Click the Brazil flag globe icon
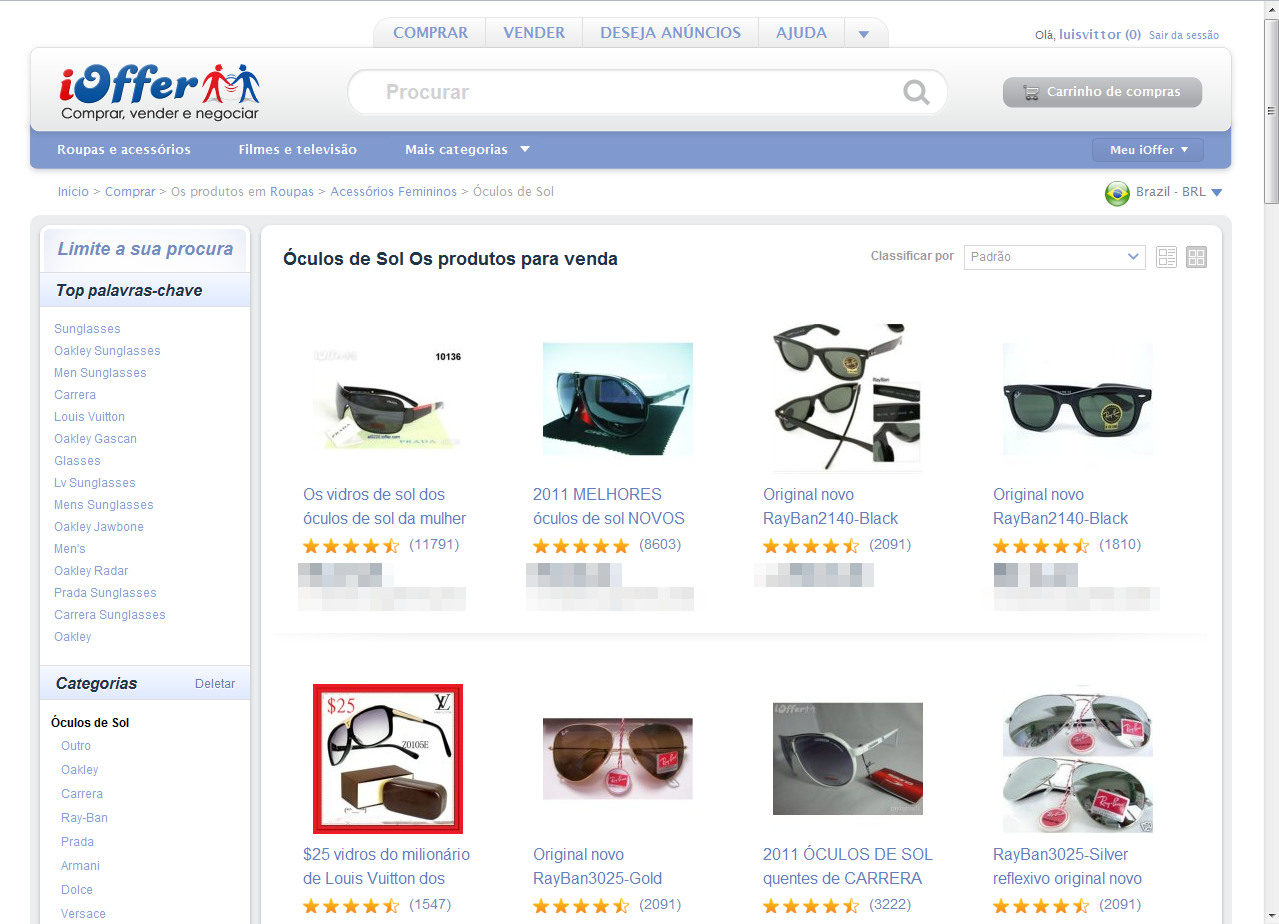Screen dimensions: 1279x924 coord(1117,193)
